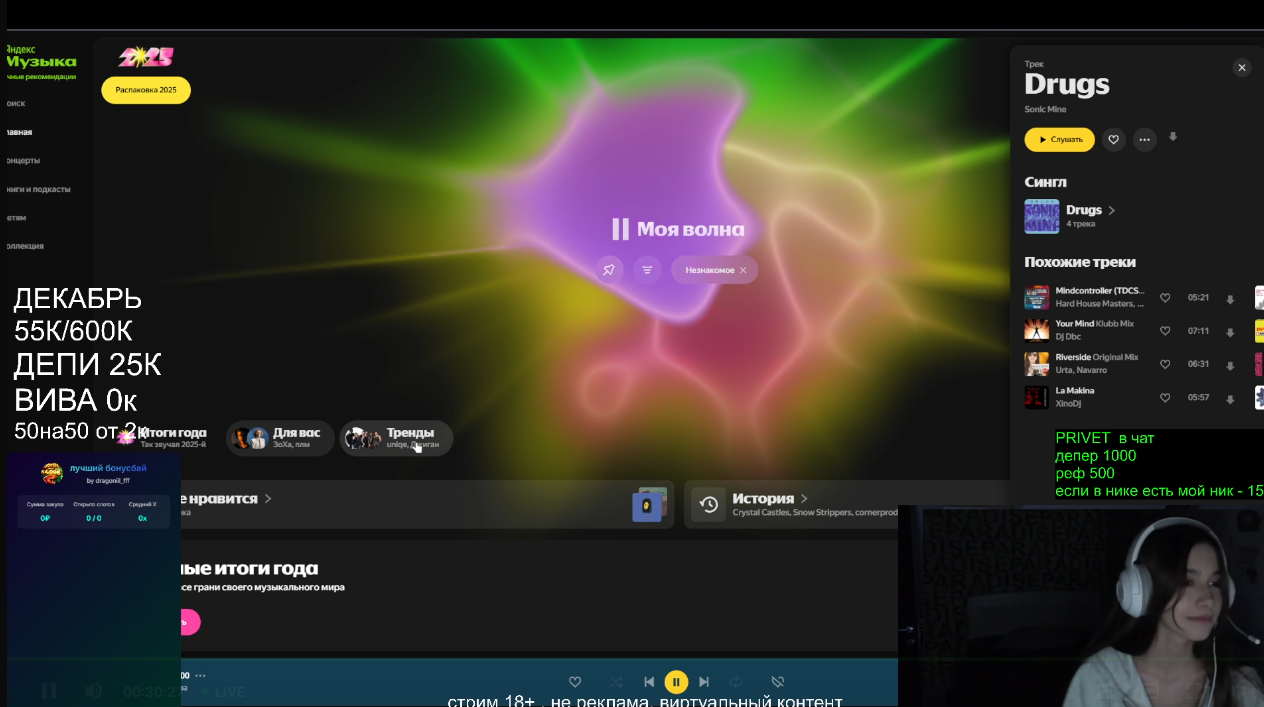
Task: Like the Your Mind track
Action: 1165,331
